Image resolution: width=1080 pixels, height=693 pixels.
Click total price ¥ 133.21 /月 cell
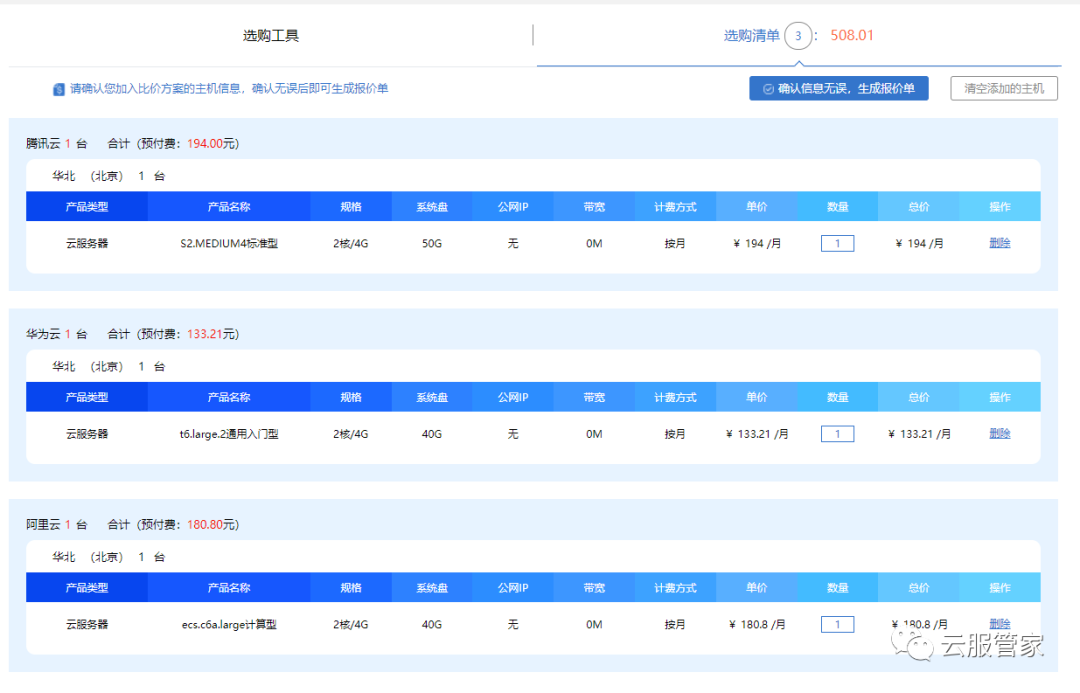click(919, 434)
